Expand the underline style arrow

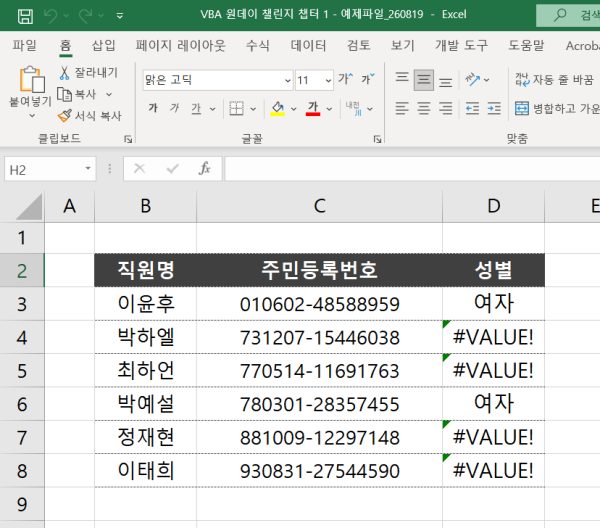point(213,109)
